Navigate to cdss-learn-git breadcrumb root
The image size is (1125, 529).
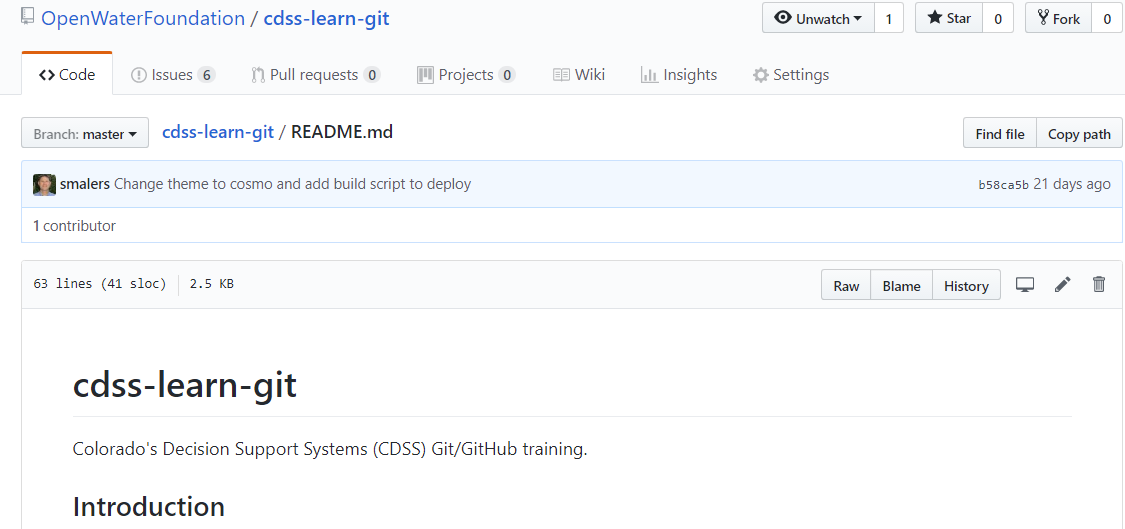pos(218,133)
